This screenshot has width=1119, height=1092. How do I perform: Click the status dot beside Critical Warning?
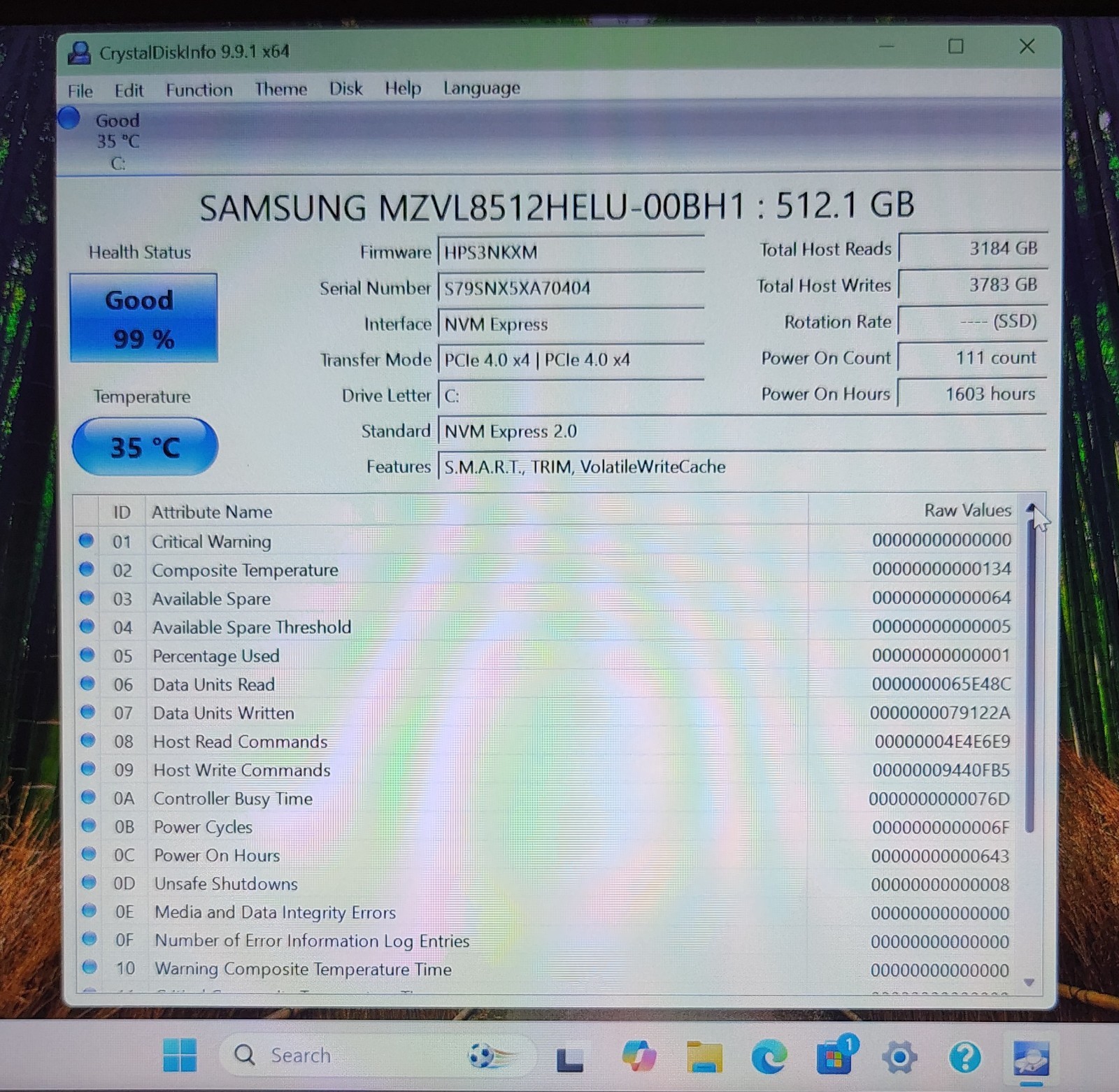pyautogui.click(x=86, y=540)
